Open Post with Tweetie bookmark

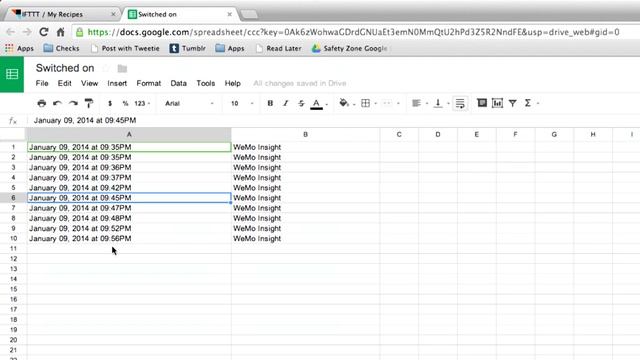(125, 48)
